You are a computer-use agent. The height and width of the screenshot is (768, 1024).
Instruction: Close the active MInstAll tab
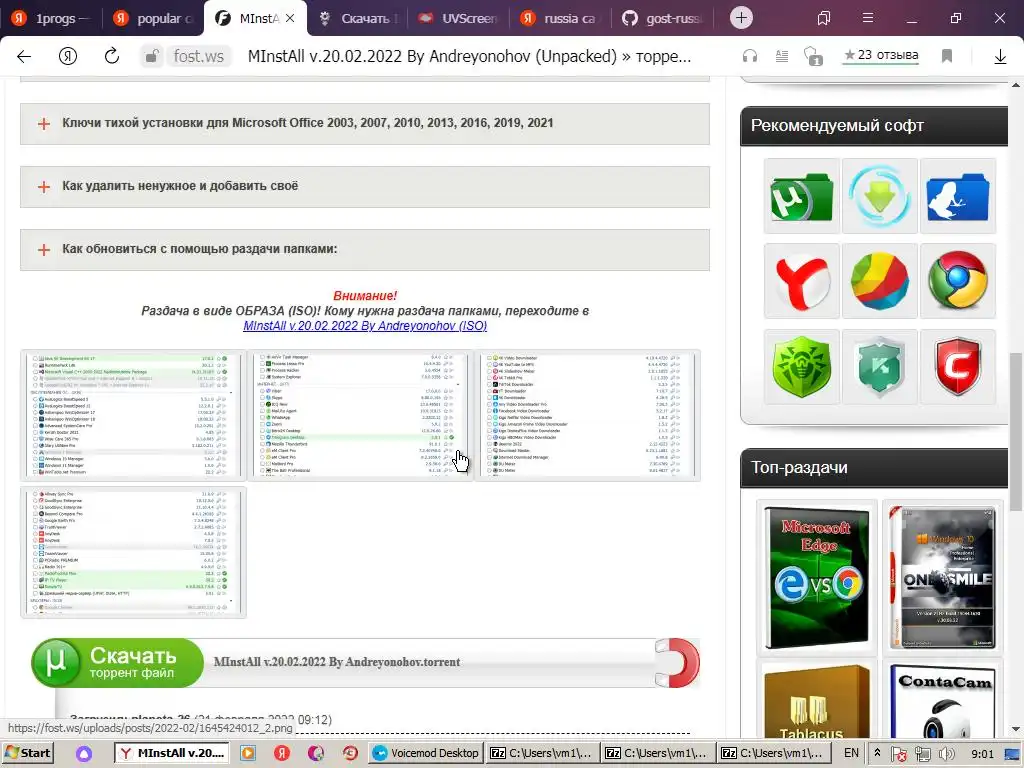pos(290,18)
